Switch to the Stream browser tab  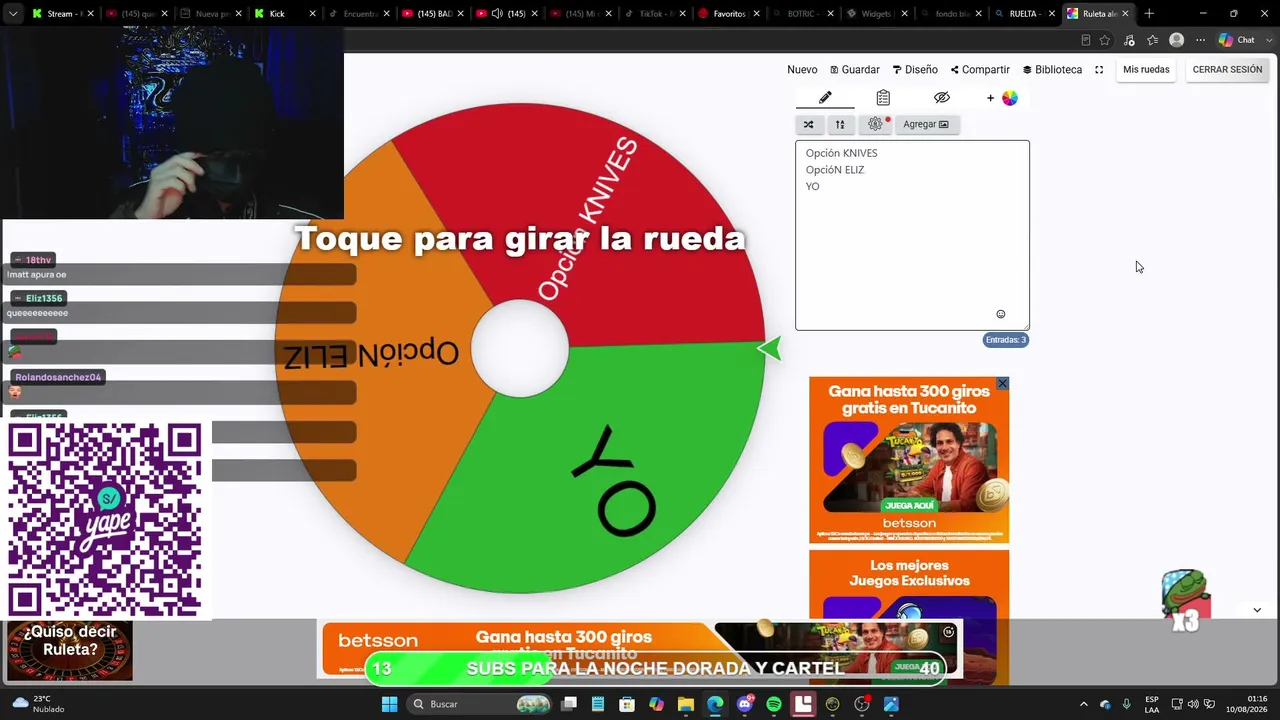[x=62, y=14]
